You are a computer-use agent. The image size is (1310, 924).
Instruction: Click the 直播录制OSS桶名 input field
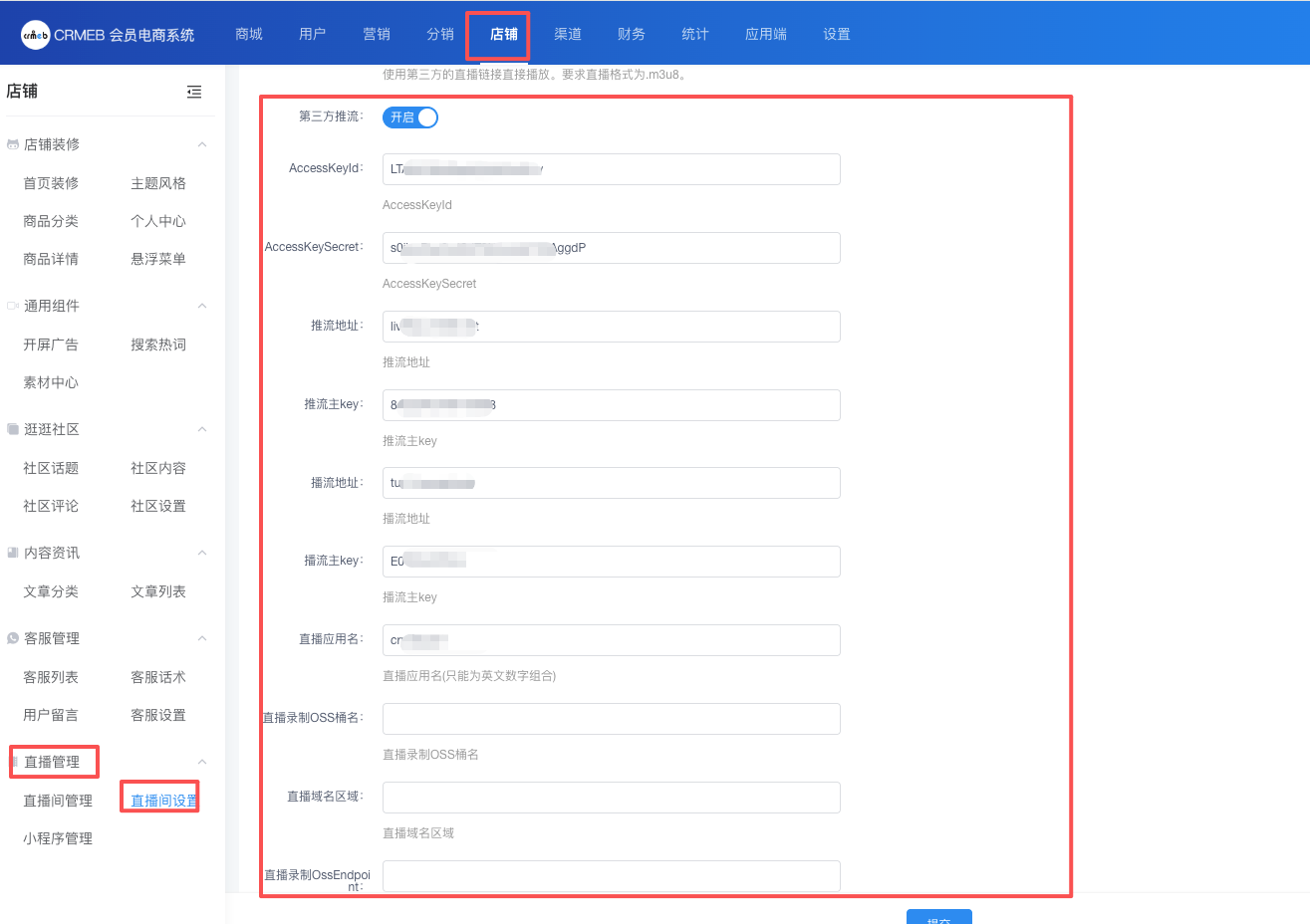pyautogui.click(x=611, y=719)
